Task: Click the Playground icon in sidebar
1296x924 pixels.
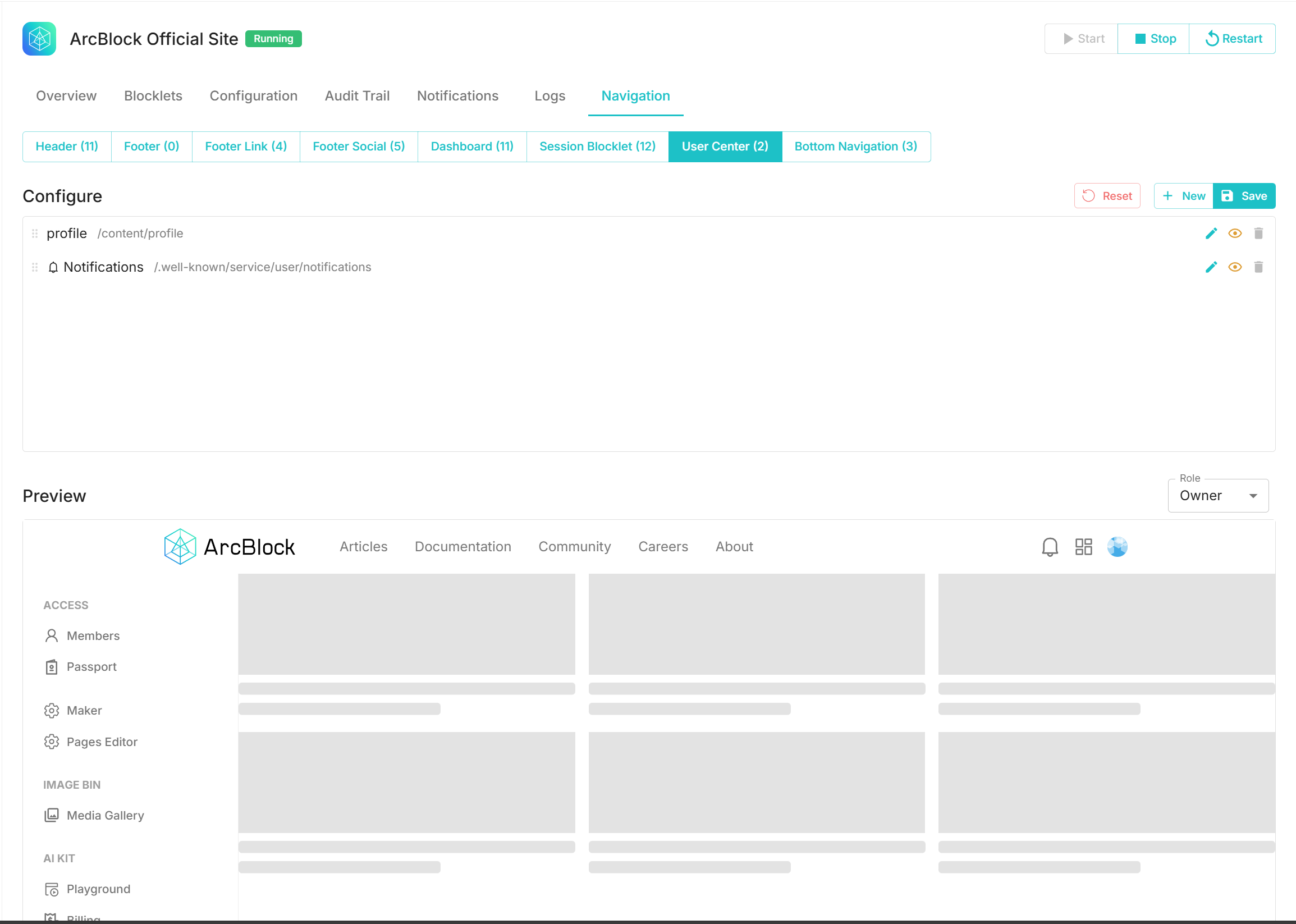Action: point(52,889)
